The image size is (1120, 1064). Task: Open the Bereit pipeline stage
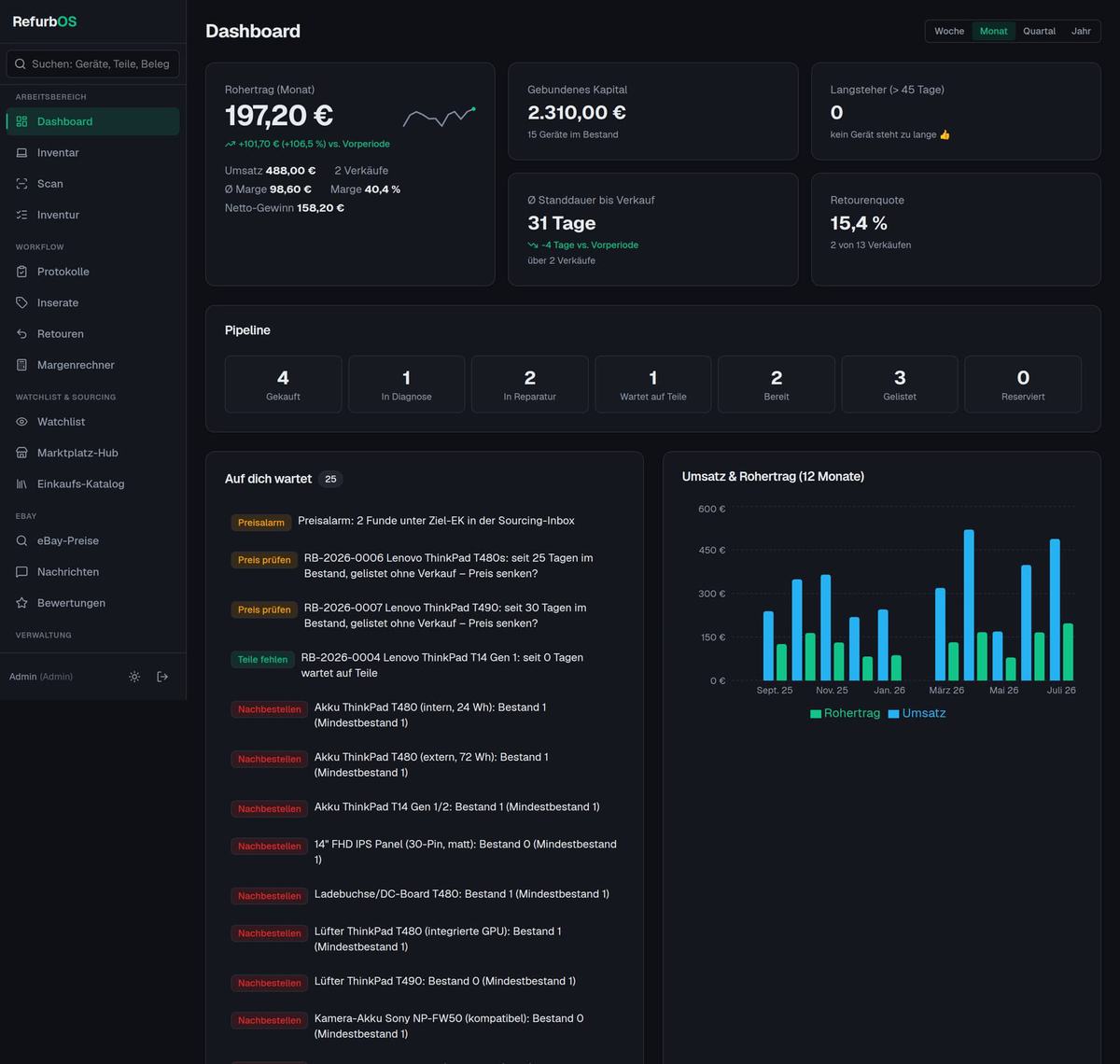tap(777, 384)
